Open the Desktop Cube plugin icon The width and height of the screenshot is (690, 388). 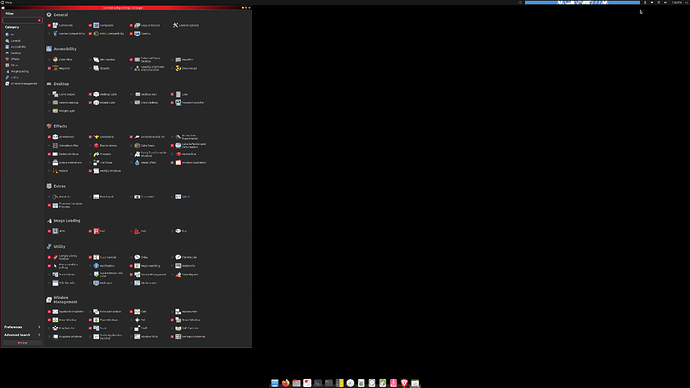[96, 94]
